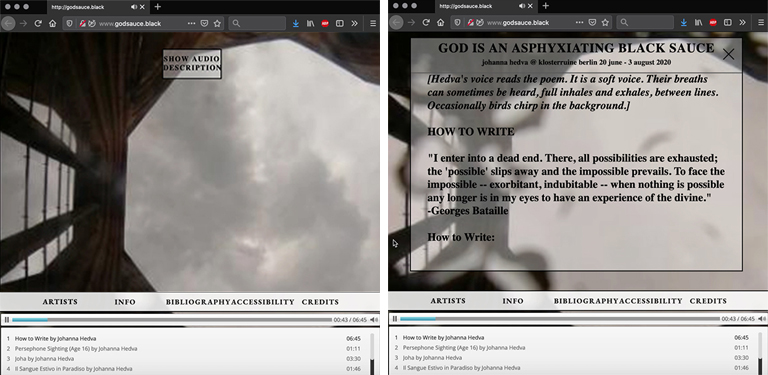Open CREDITS link in right window
This screenshot has height=375, width=768.
(708, 301)
